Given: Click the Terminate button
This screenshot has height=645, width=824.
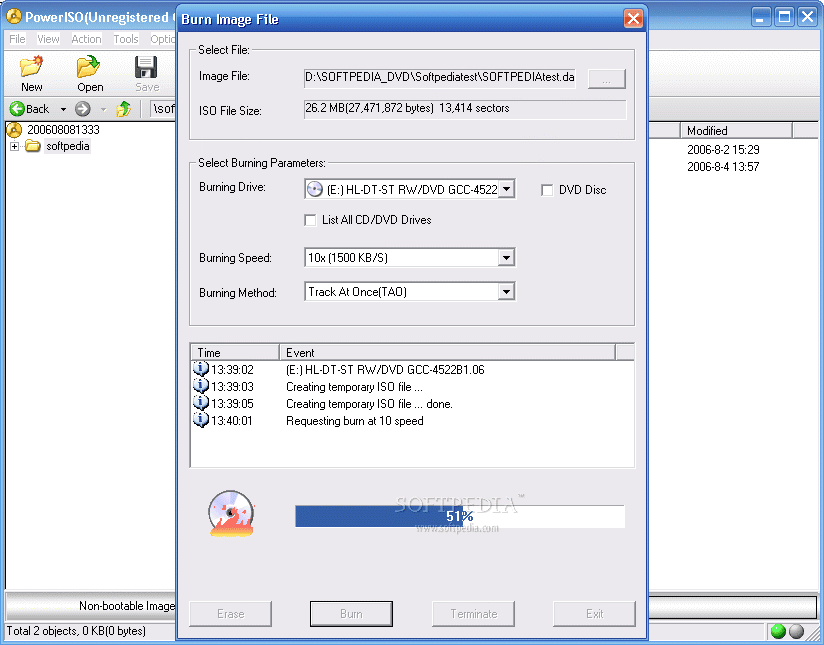Looking at the screenshot, I should click(473, 613).
